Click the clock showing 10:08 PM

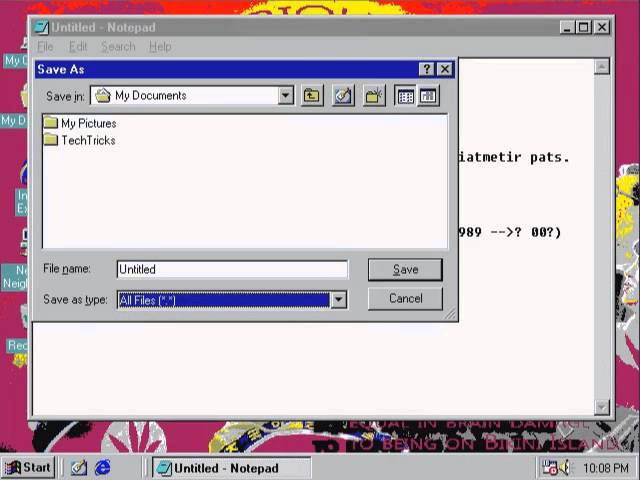606,468
